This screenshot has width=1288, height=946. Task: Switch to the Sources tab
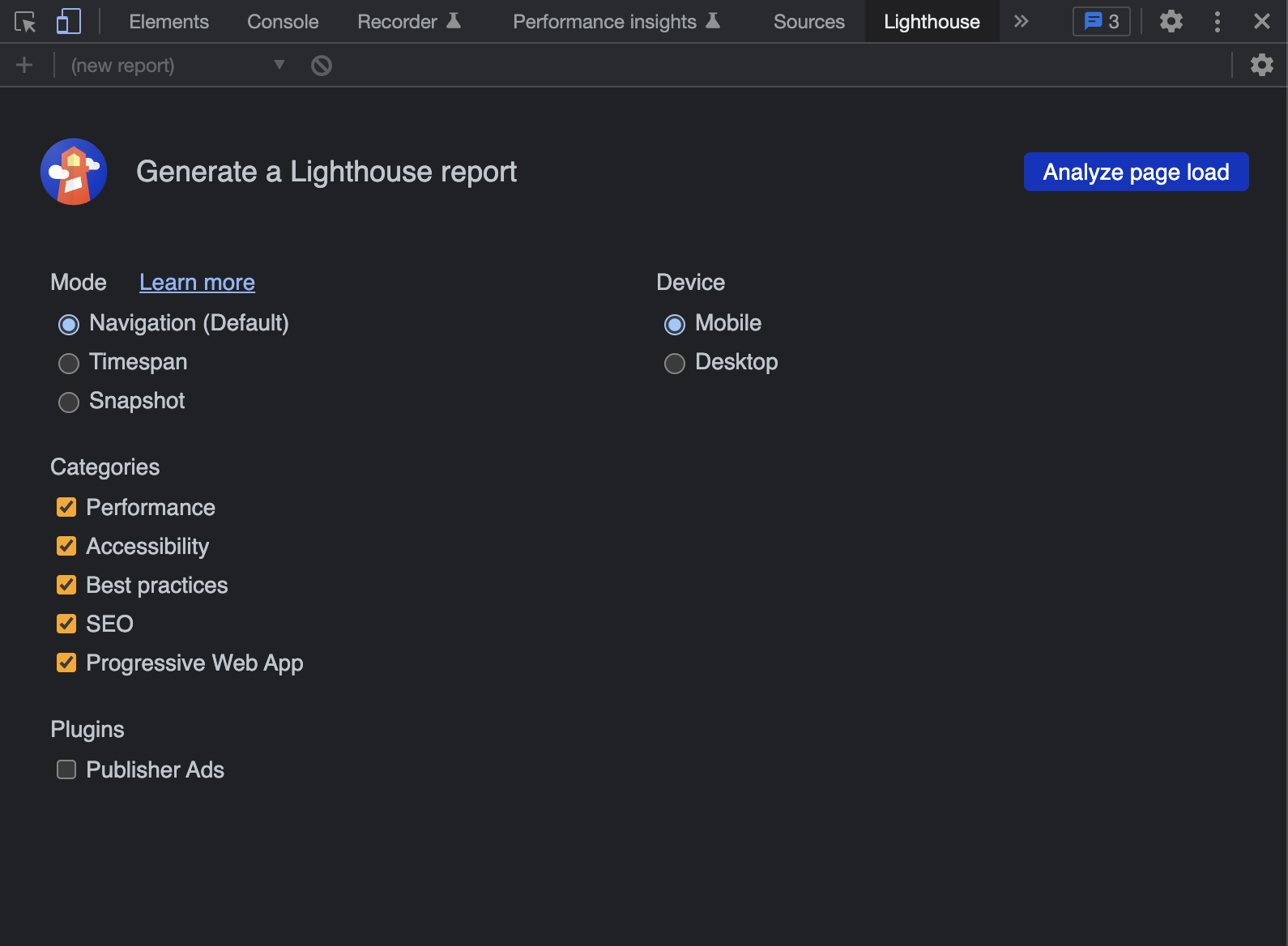pyautogui.click(x=808, y=22)
